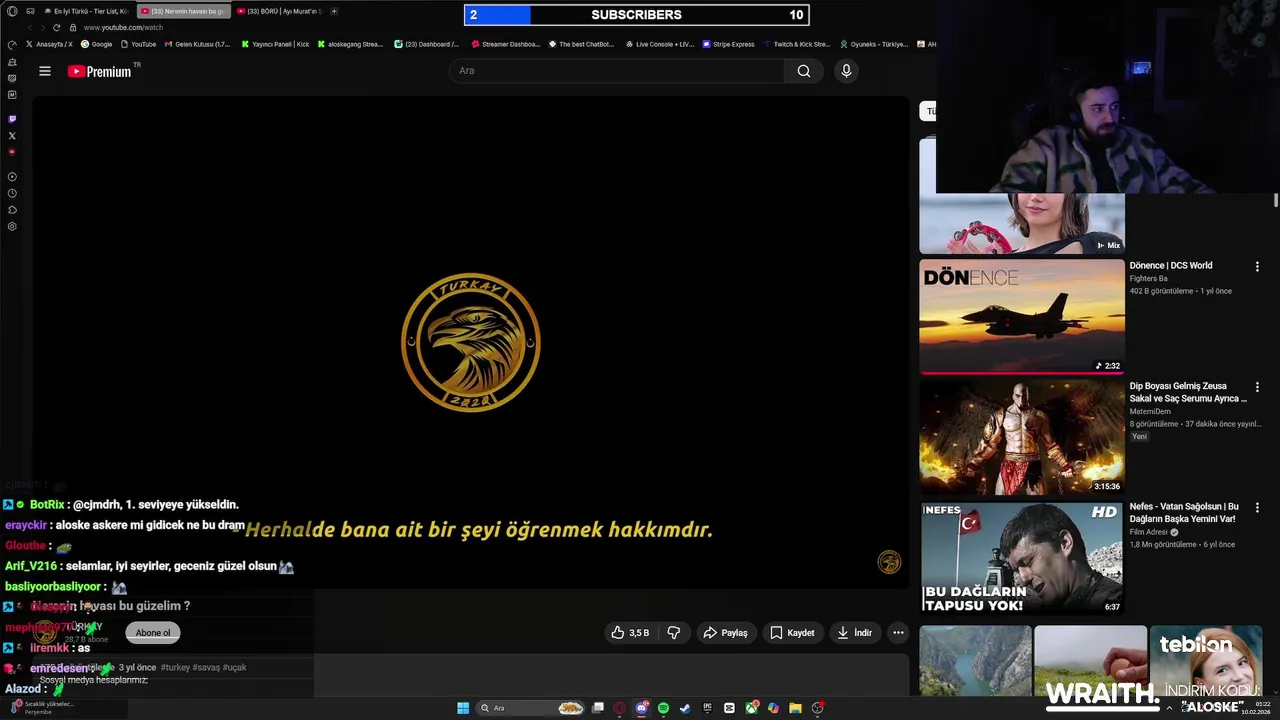Image resolution: width=1280 pixels, height=720 pixels.
Task: Click the TURKAY channel watermark on video
Action: click(x=889, y=562)
